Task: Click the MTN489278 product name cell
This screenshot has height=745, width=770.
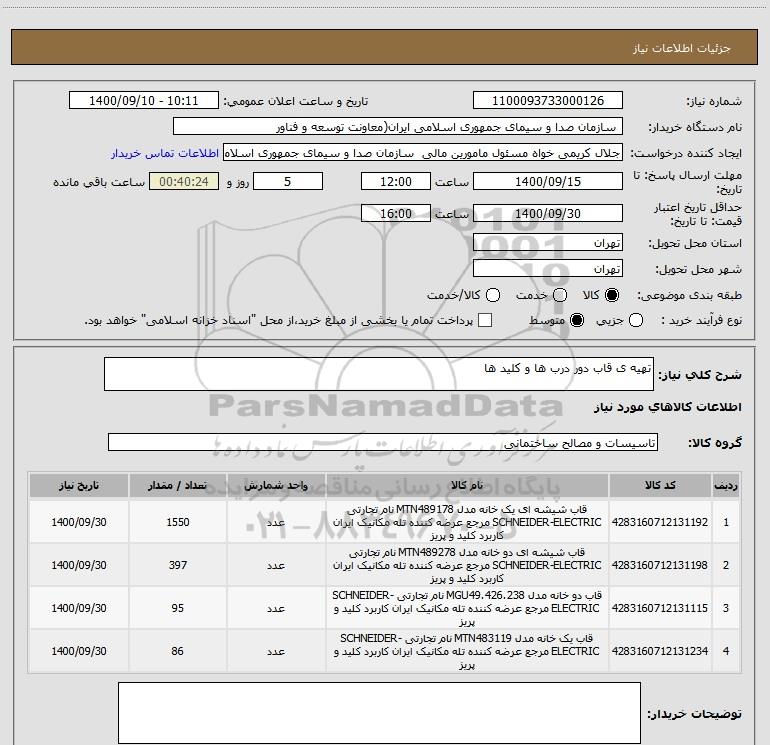Action: 467,565
